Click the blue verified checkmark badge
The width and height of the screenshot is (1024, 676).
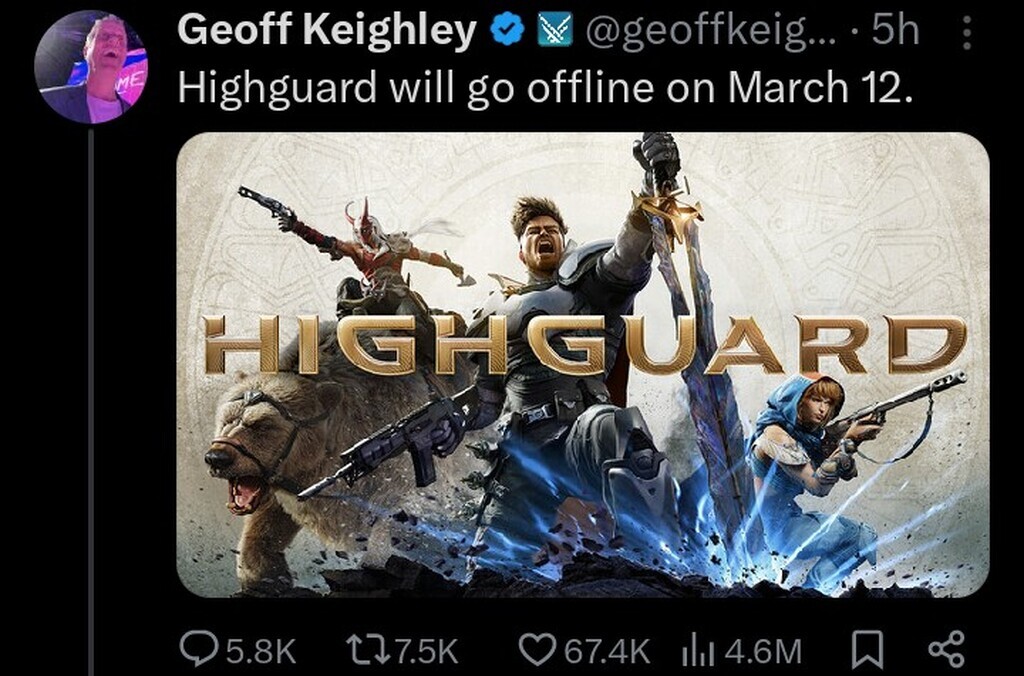(x=509, y=31)
